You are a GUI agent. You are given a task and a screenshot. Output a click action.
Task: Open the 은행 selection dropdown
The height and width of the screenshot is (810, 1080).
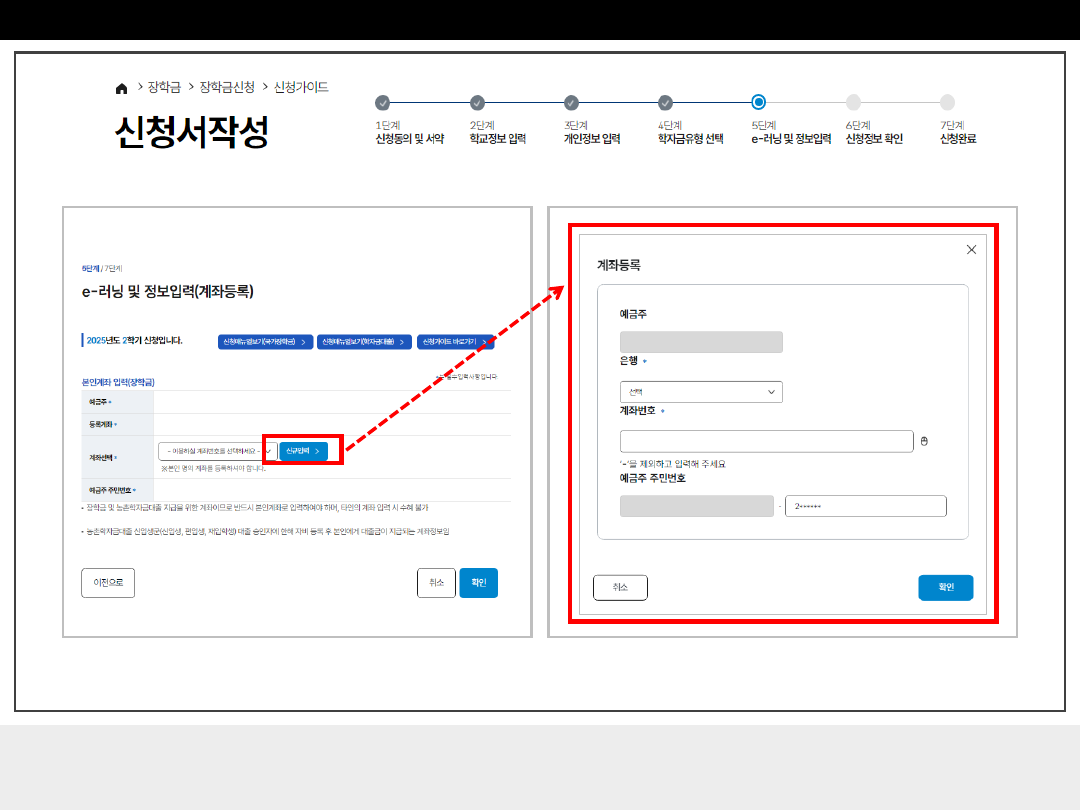coord(701,392)
